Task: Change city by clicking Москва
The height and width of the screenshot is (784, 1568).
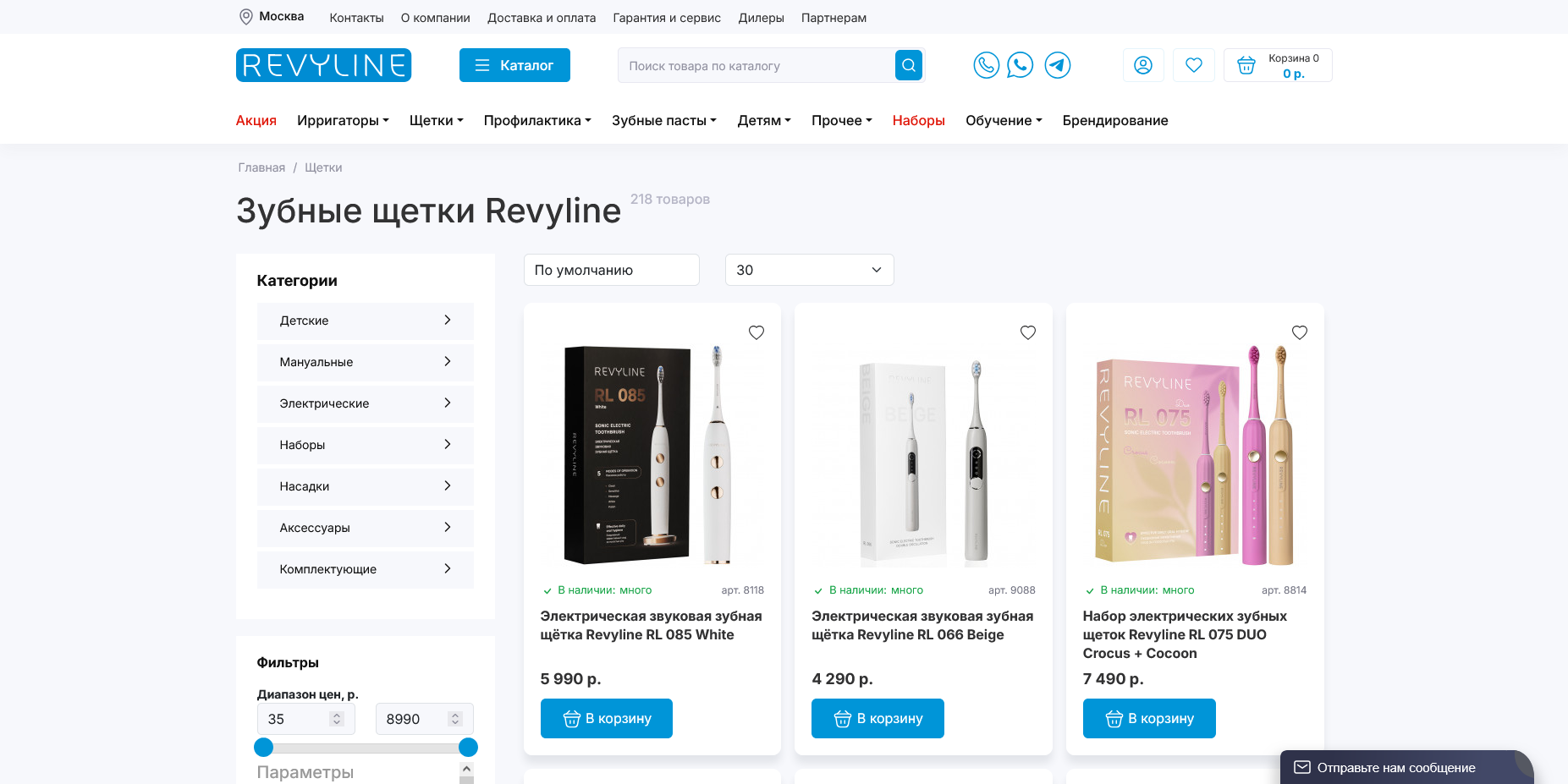Action: tap(281, 16)
